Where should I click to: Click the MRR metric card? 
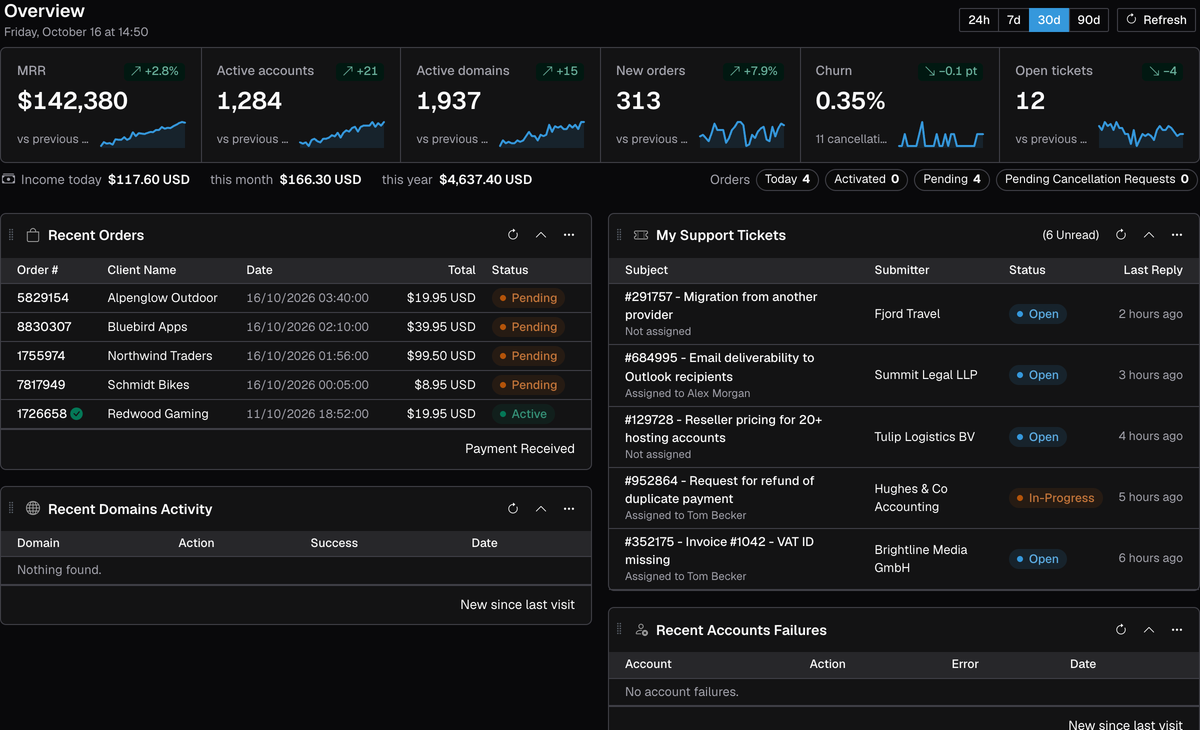(x=101, y=105)
